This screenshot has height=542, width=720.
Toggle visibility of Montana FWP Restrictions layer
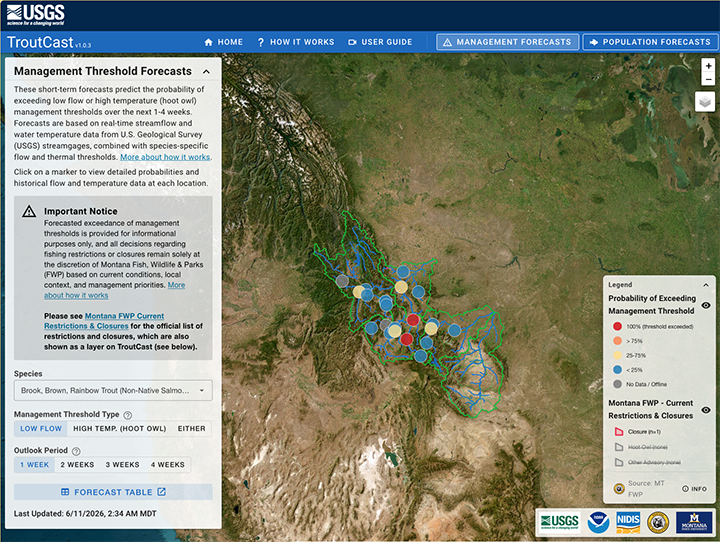(706, 410)
